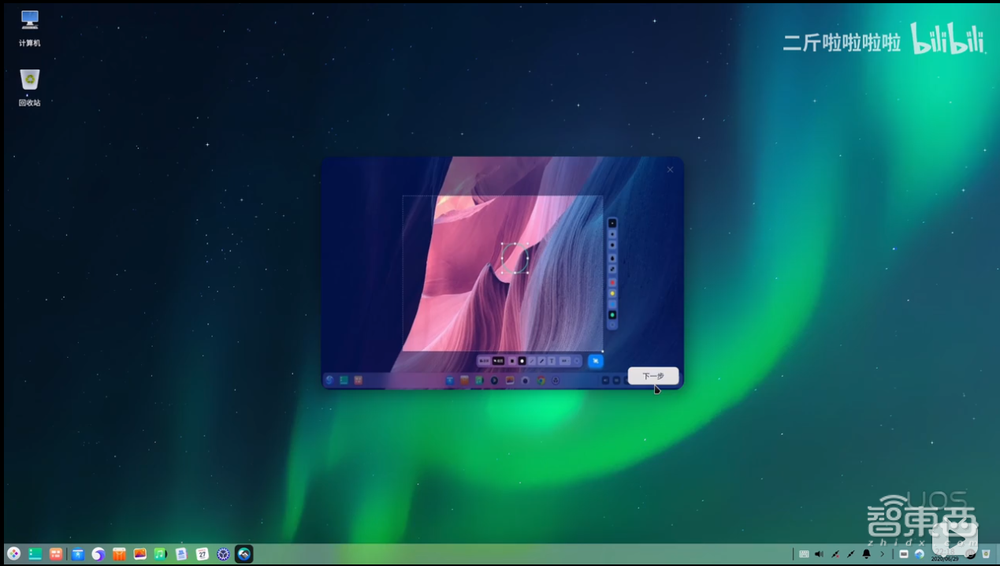Launch the browser from the taskbar
Viewport: 1000px width, 566px height.
pos(98,553)
